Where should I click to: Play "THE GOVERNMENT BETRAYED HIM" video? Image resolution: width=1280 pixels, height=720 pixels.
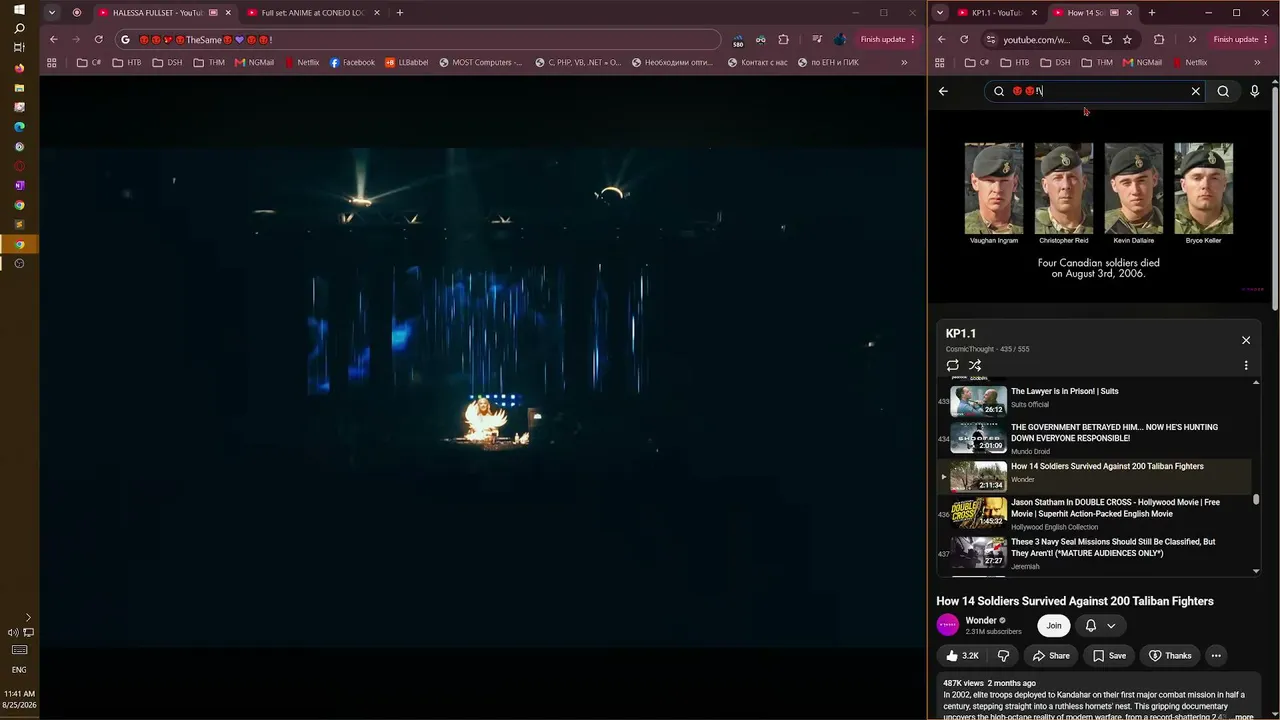[x=1094, y=438]
